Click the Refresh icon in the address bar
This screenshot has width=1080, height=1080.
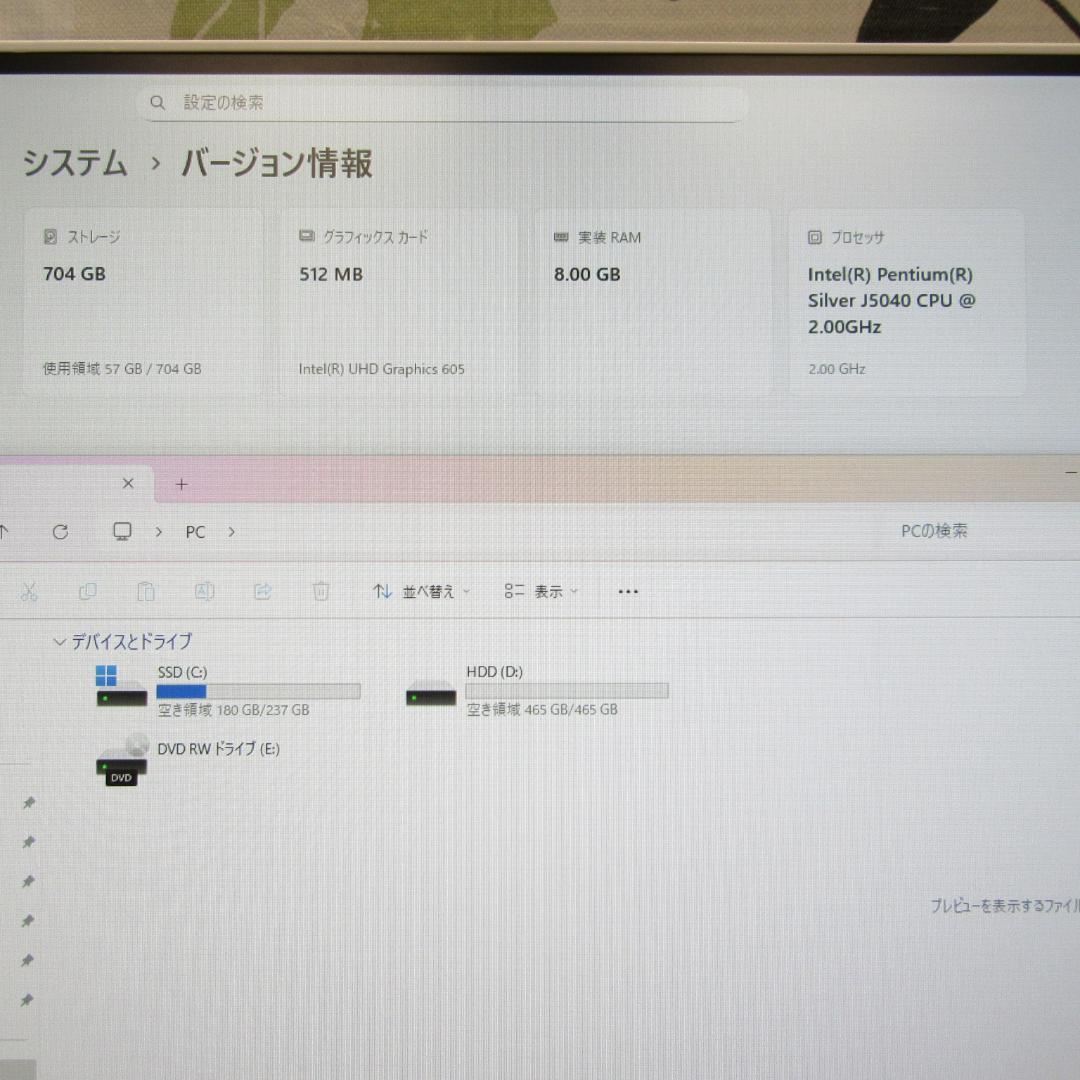click(x=60, y=531)
